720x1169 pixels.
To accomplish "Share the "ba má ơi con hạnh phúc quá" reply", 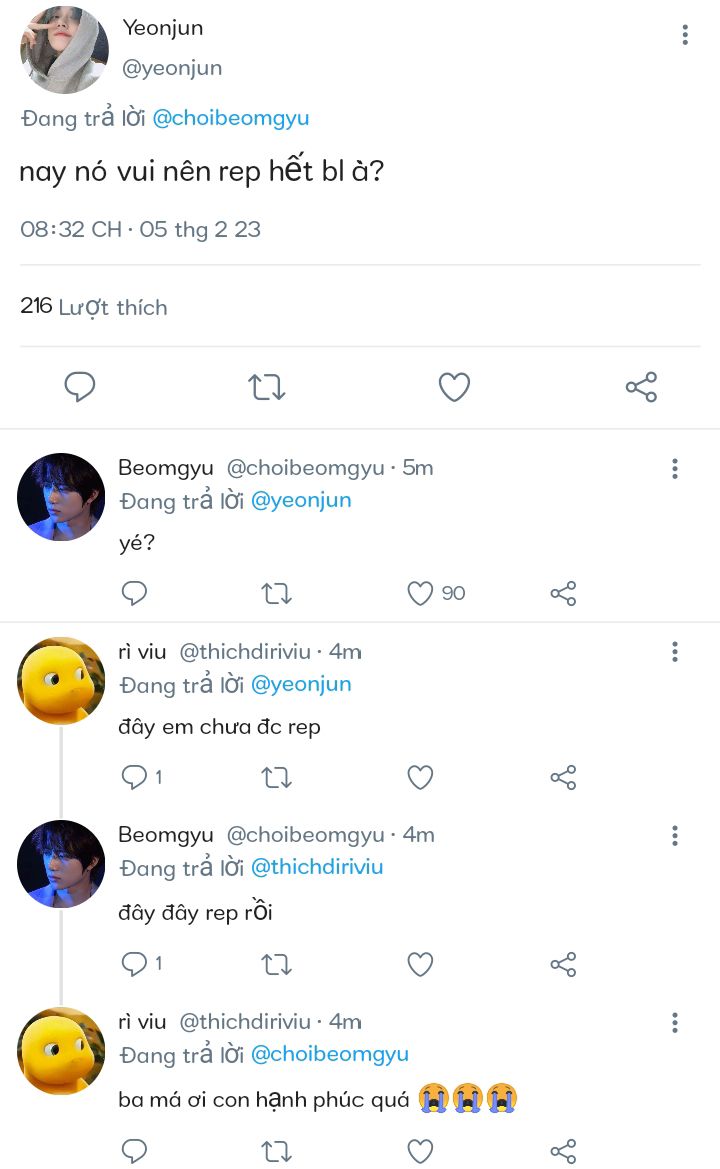I will [564, 1150].
